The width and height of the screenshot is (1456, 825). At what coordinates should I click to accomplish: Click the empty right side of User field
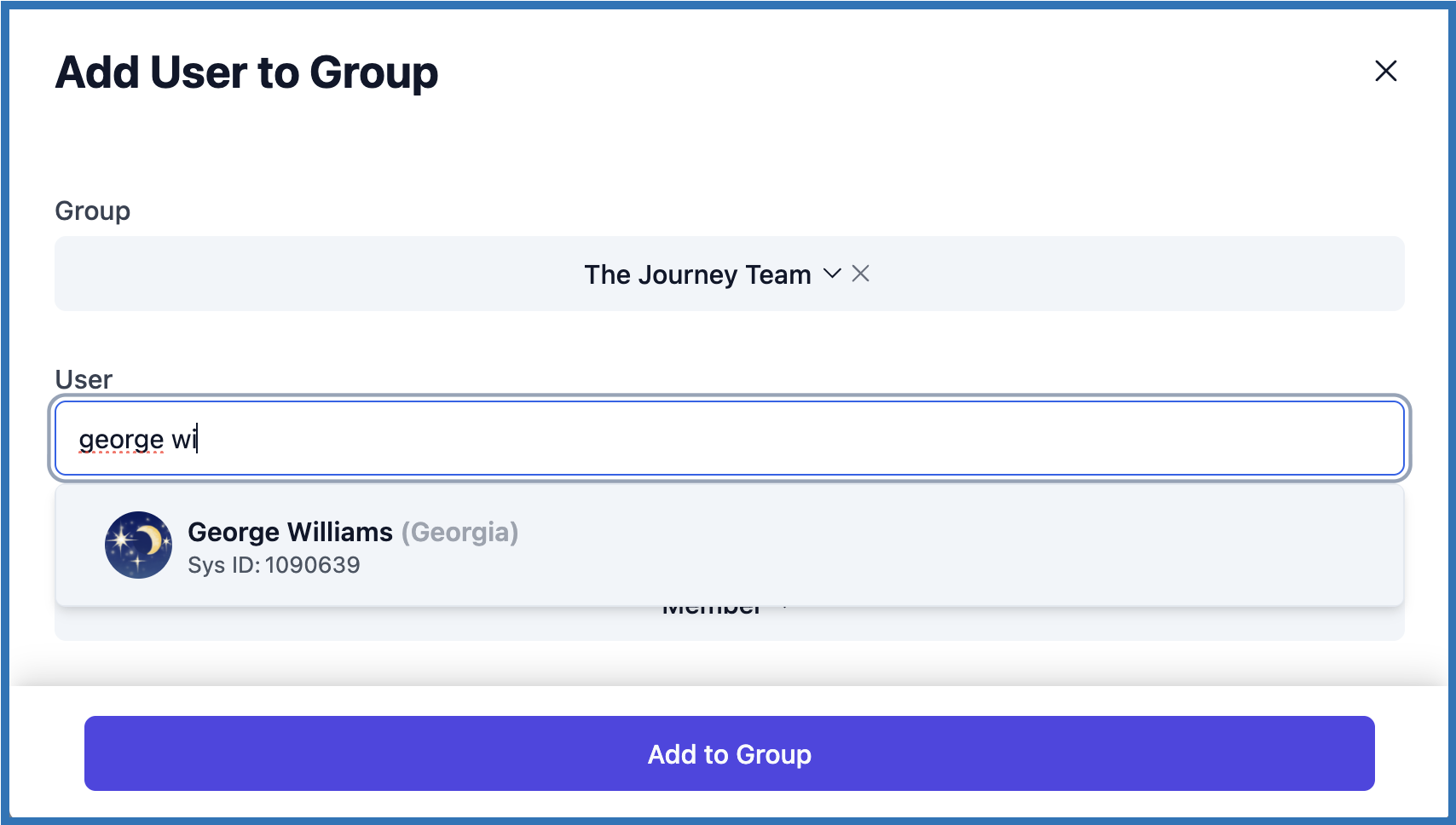pyautogui.click(x=1108, y=439)
